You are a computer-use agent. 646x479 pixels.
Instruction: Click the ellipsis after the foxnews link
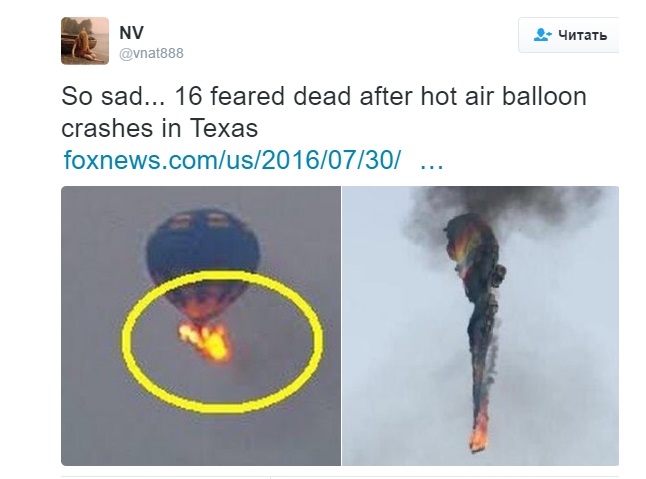tap(431, 160)
